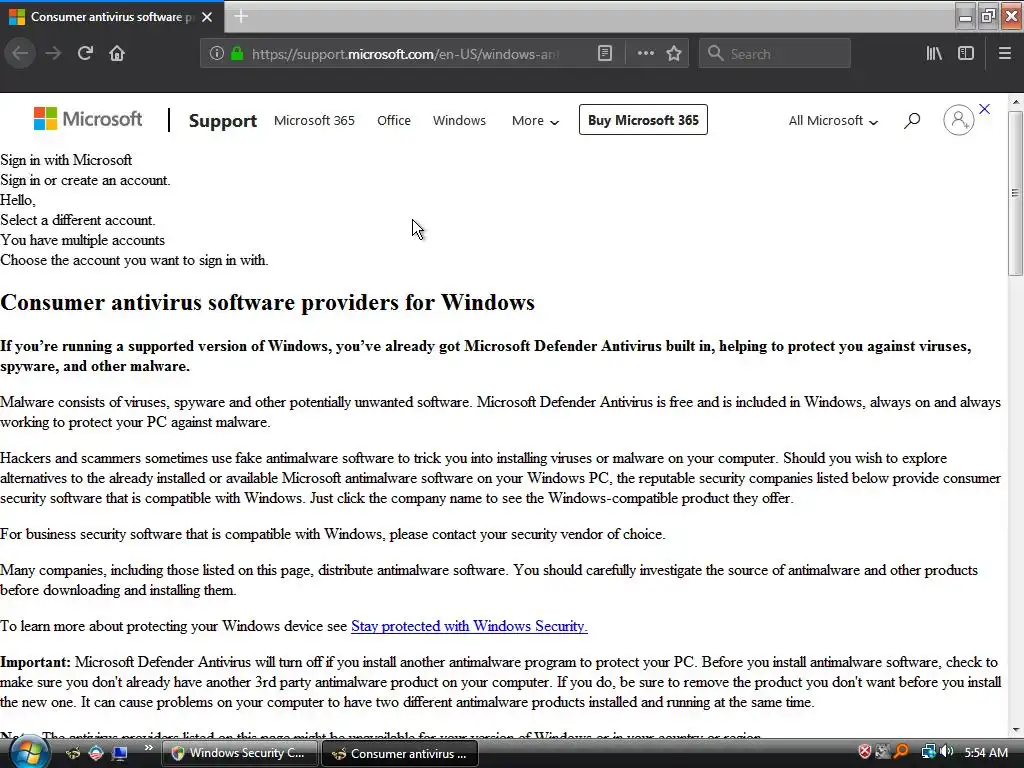This screenshot has height=768, width=1024.
Task: Open Windows nav item
Action: point(459,121)
